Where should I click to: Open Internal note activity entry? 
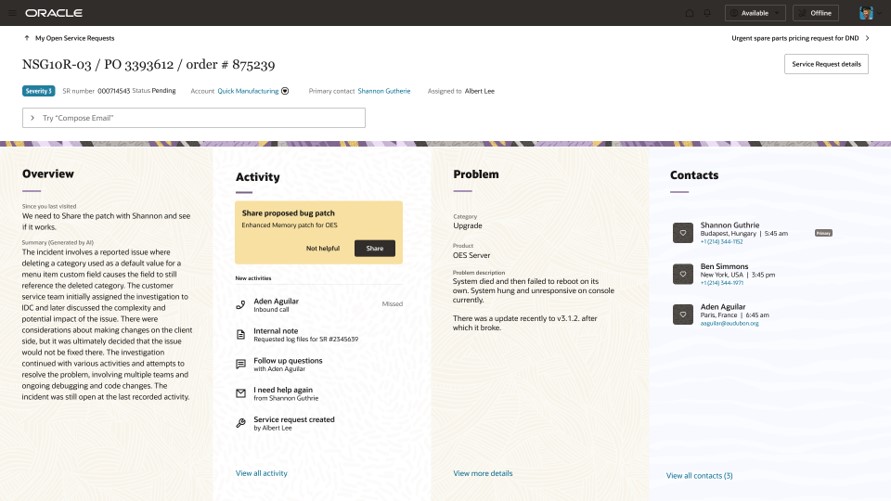(319, 335)
